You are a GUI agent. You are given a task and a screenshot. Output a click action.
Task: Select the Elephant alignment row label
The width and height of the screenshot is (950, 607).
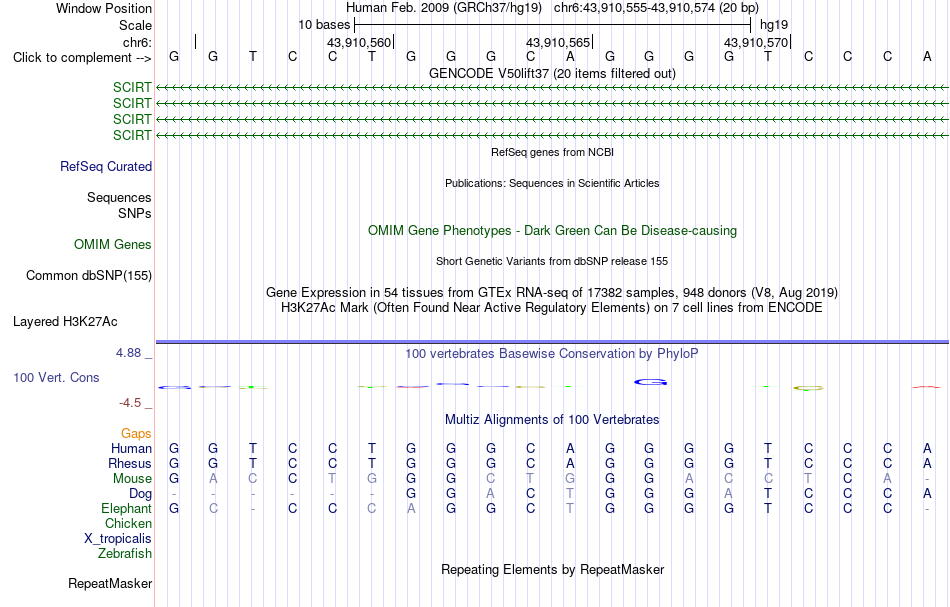[x=127, y=508]
